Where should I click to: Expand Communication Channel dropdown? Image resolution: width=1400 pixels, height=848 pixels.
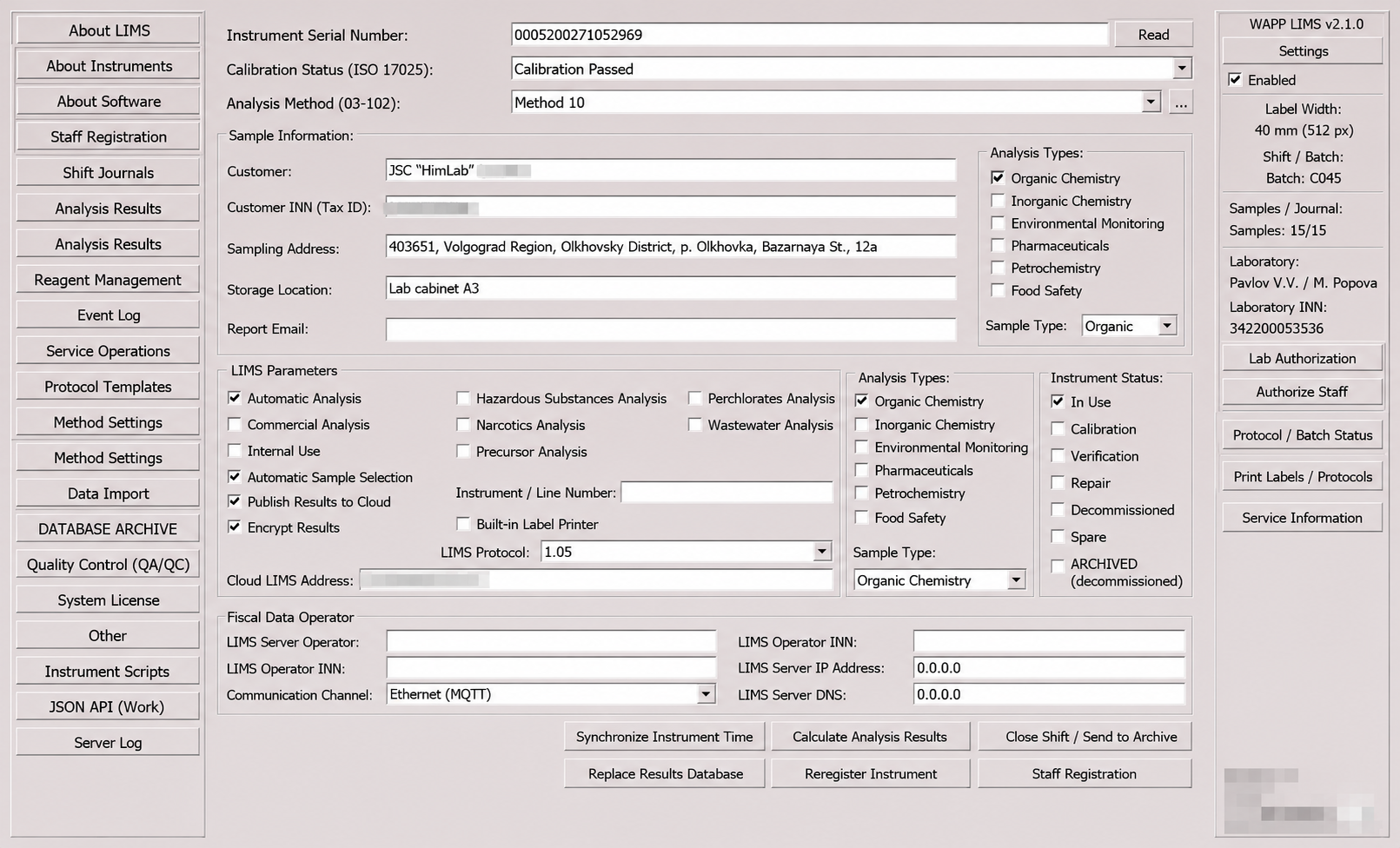(706, 694)
